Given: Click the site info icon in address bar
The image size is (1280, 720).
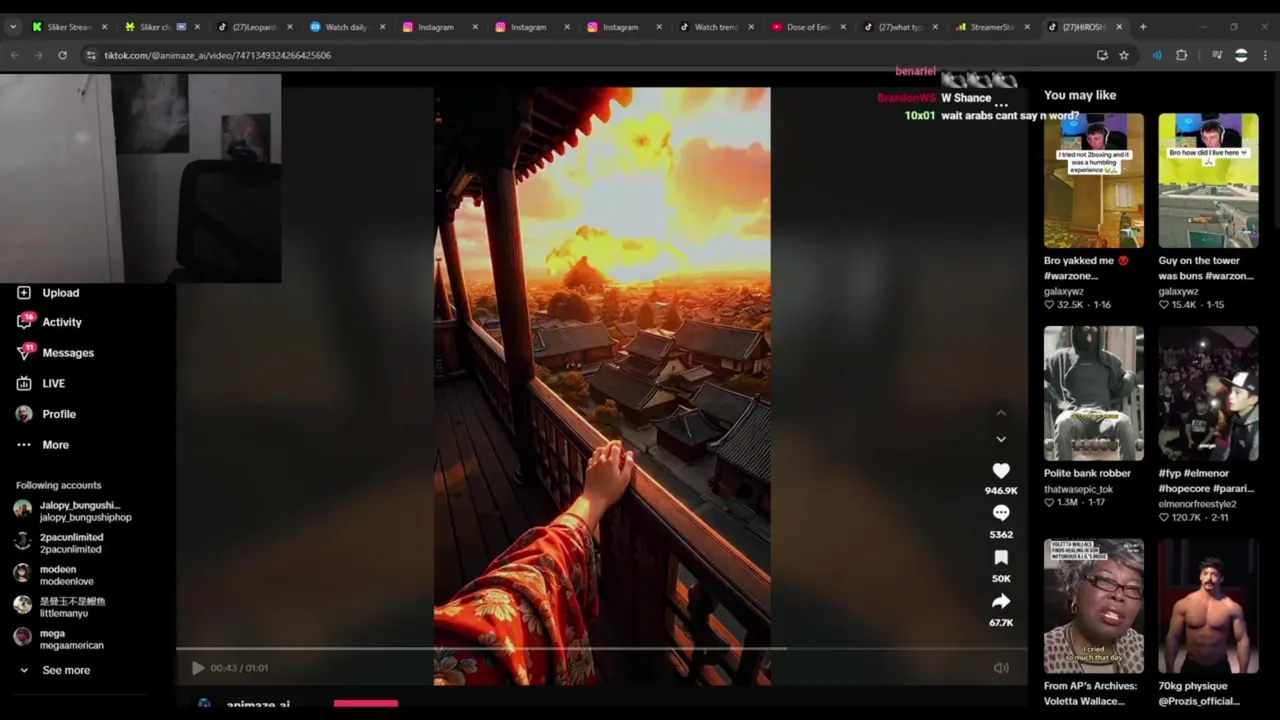Looking at the screenshot, I should (90, 55).
